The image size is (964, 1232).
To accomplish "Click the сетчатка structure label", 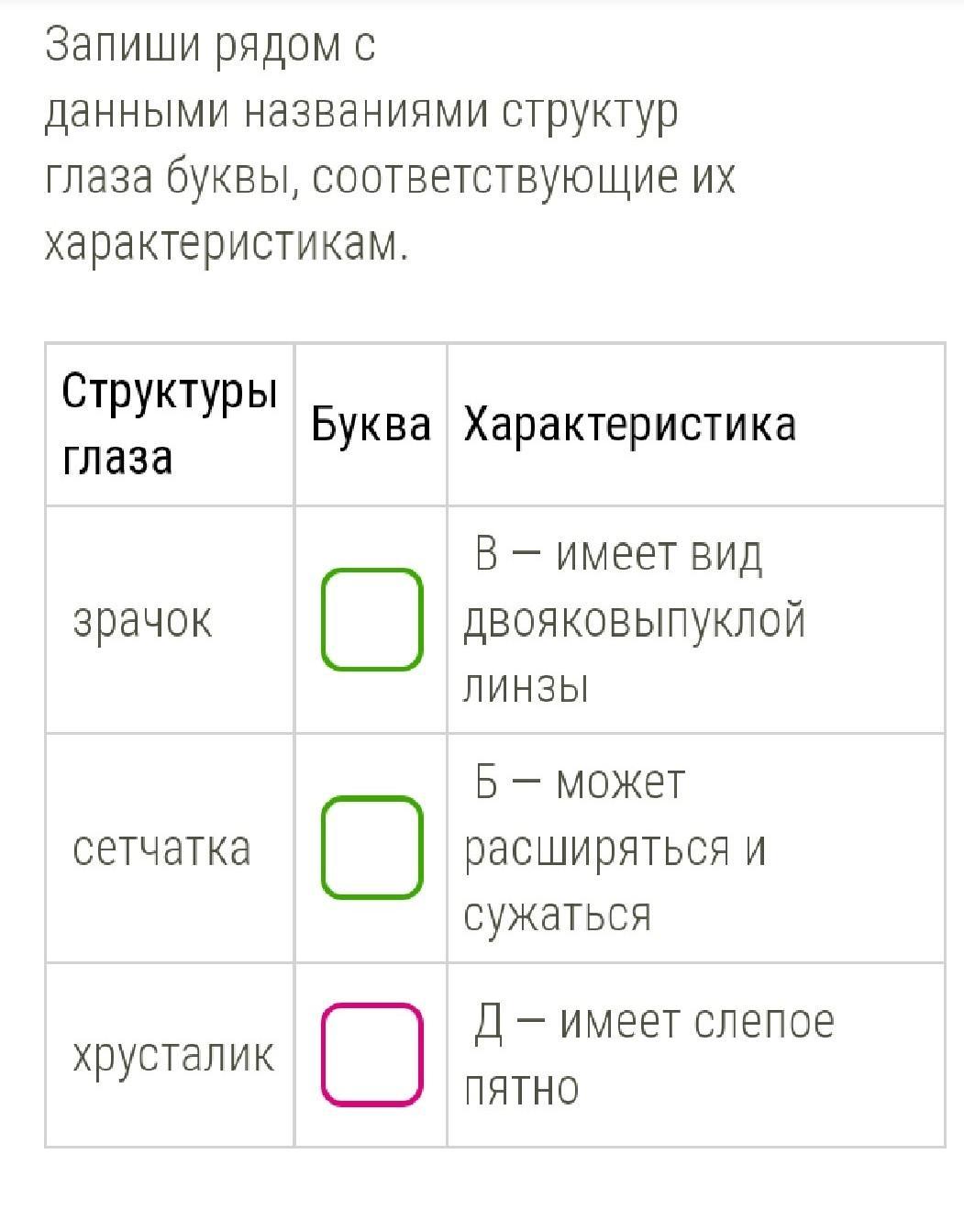I will (x=161, y=849).
